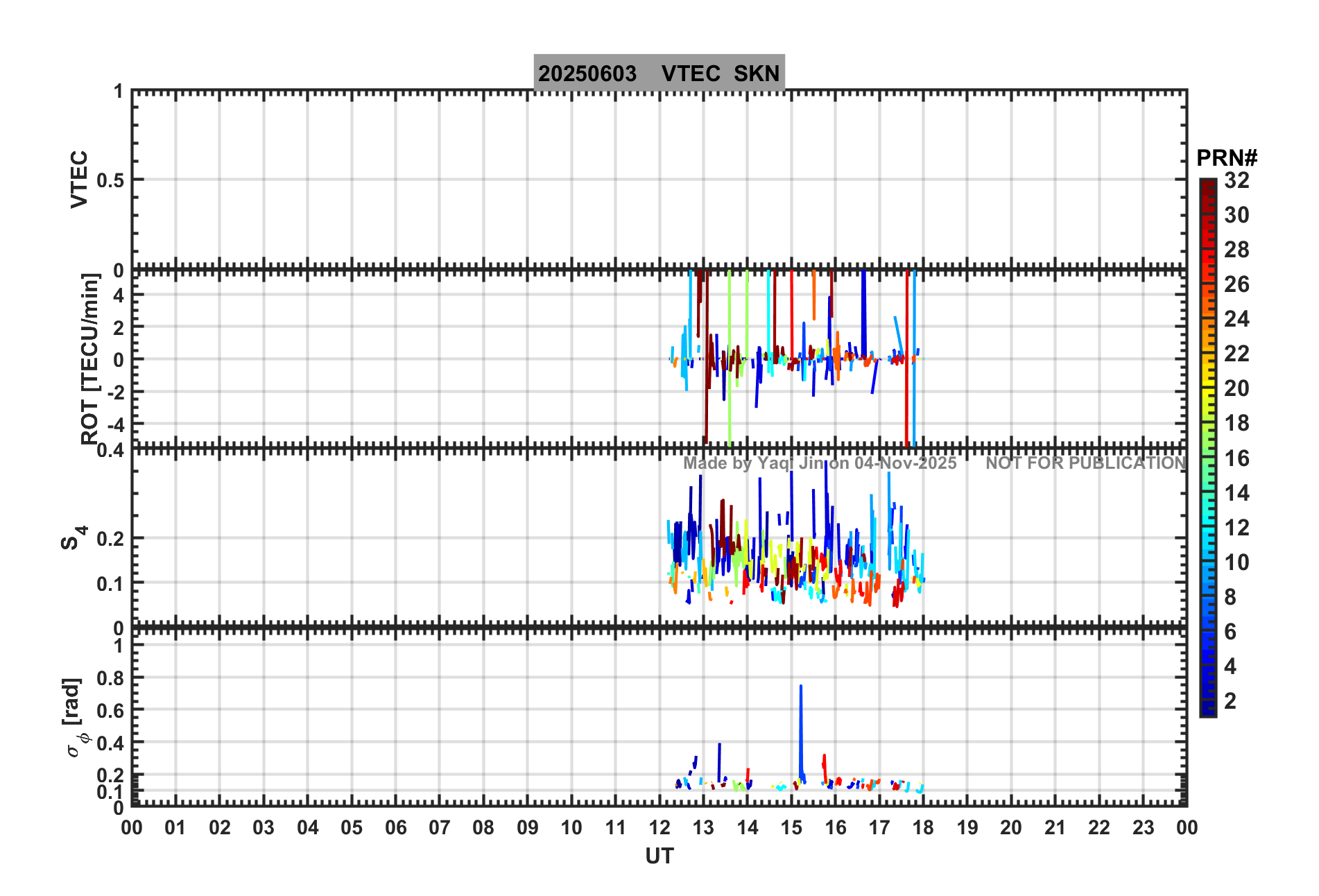Image resolution: width=1319 pixels, height=896 pixels.
Task: Click the colorbar label 24
Action: (1236, 319)
